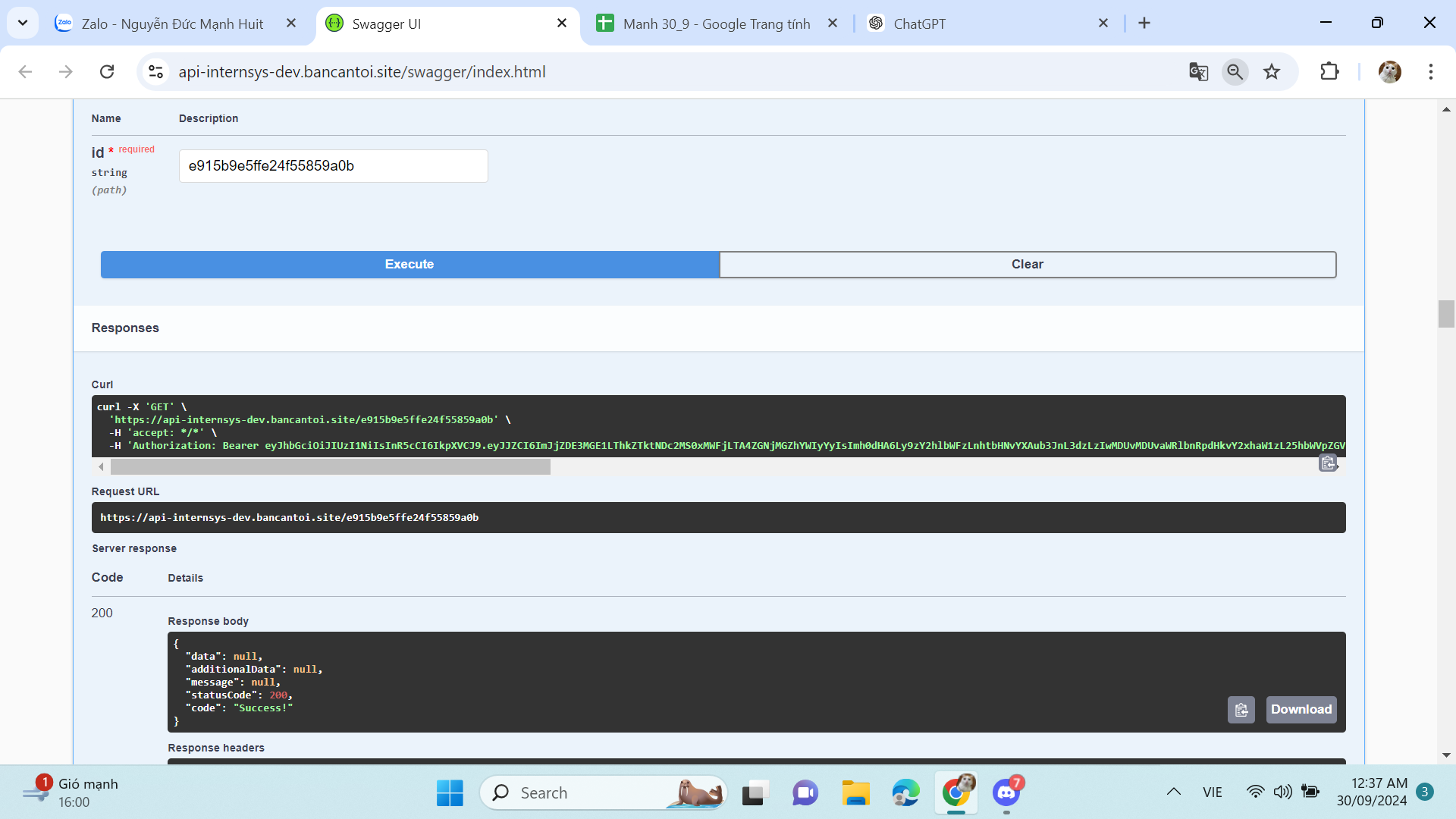Click the id parameter input field
This screenshot has width=1456, height=819.
333,166
